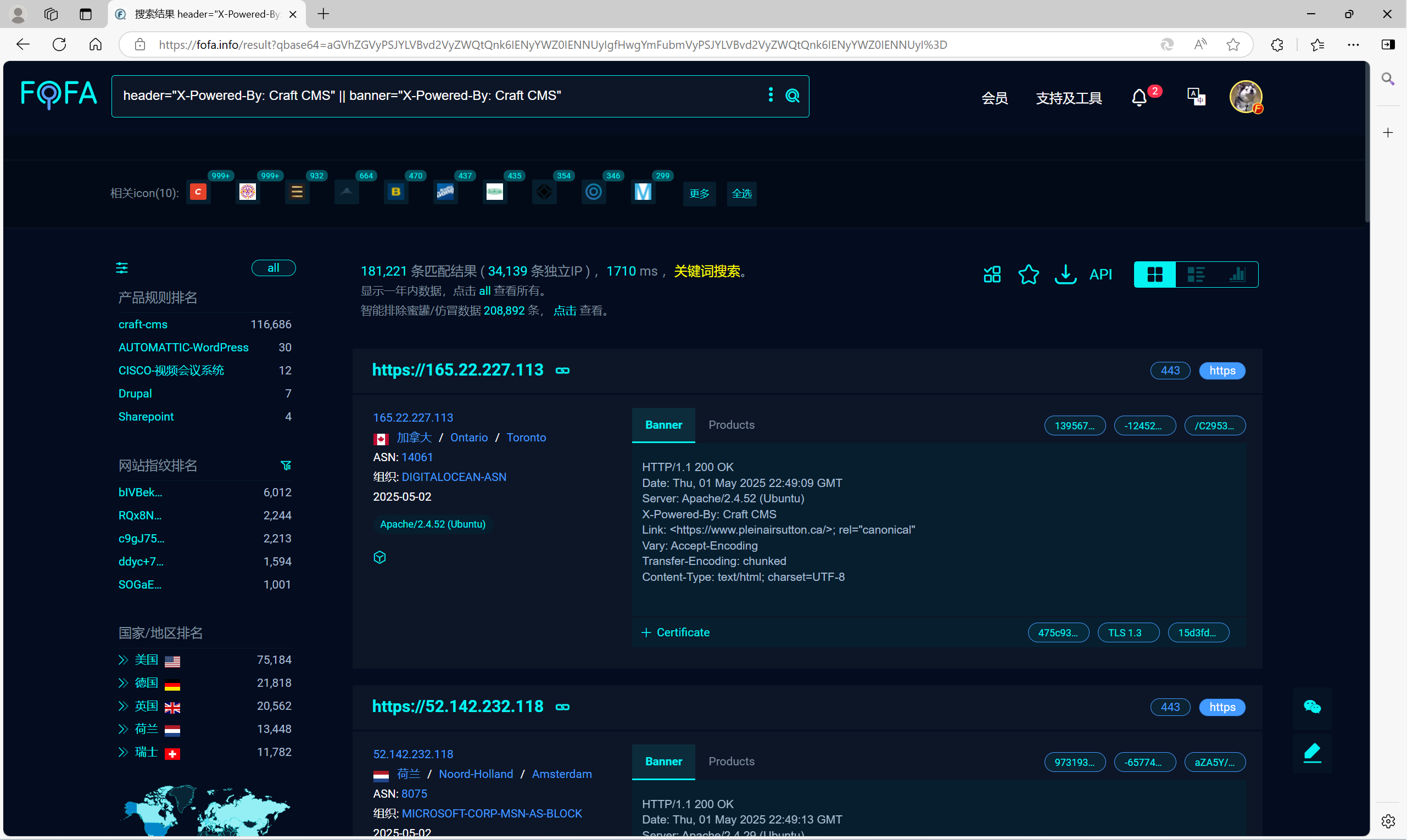Open the notifications bell

pos(1139,98)
